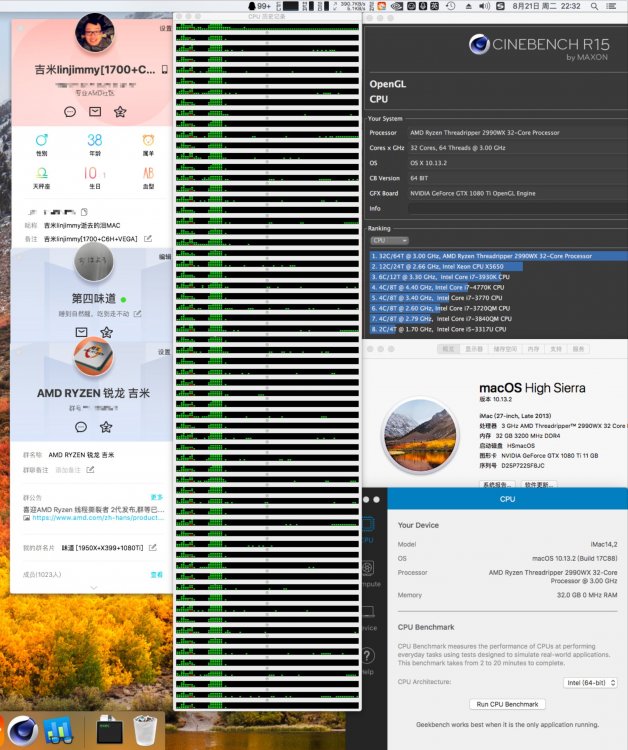This screenshot has height=750, width=628.
Task: Click edit pencil beside 第四味道 signature
Action: (x=137, y=314)
